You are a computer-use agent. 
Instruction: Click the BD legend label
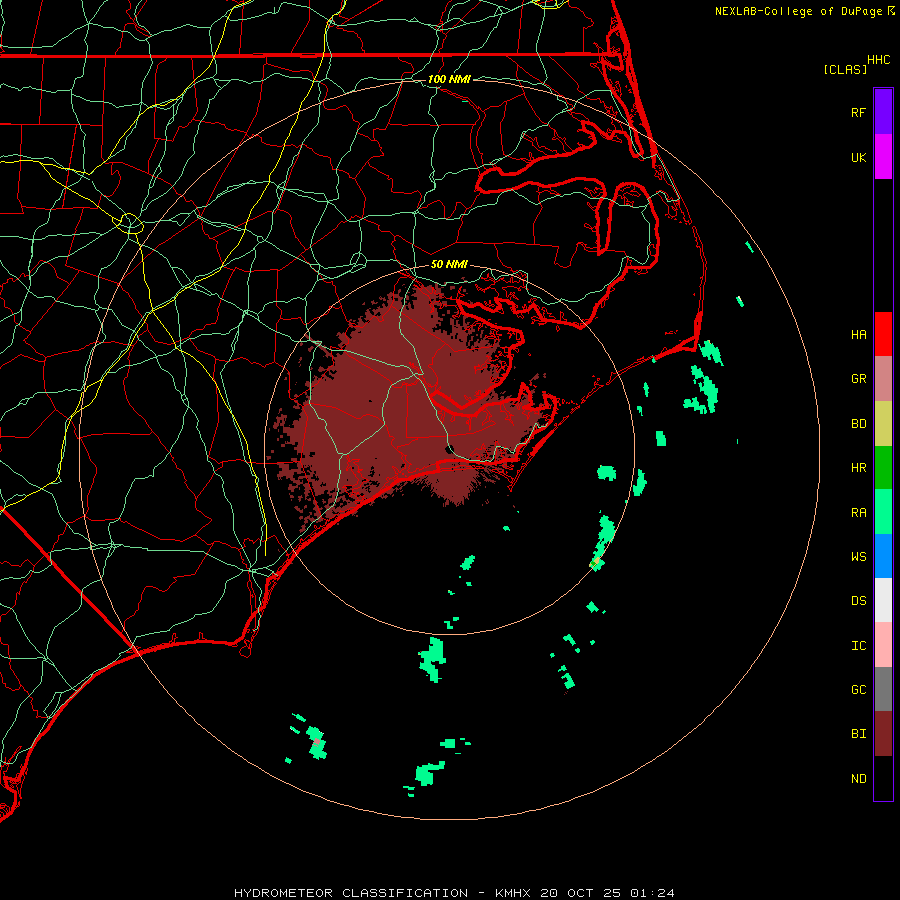858,424
